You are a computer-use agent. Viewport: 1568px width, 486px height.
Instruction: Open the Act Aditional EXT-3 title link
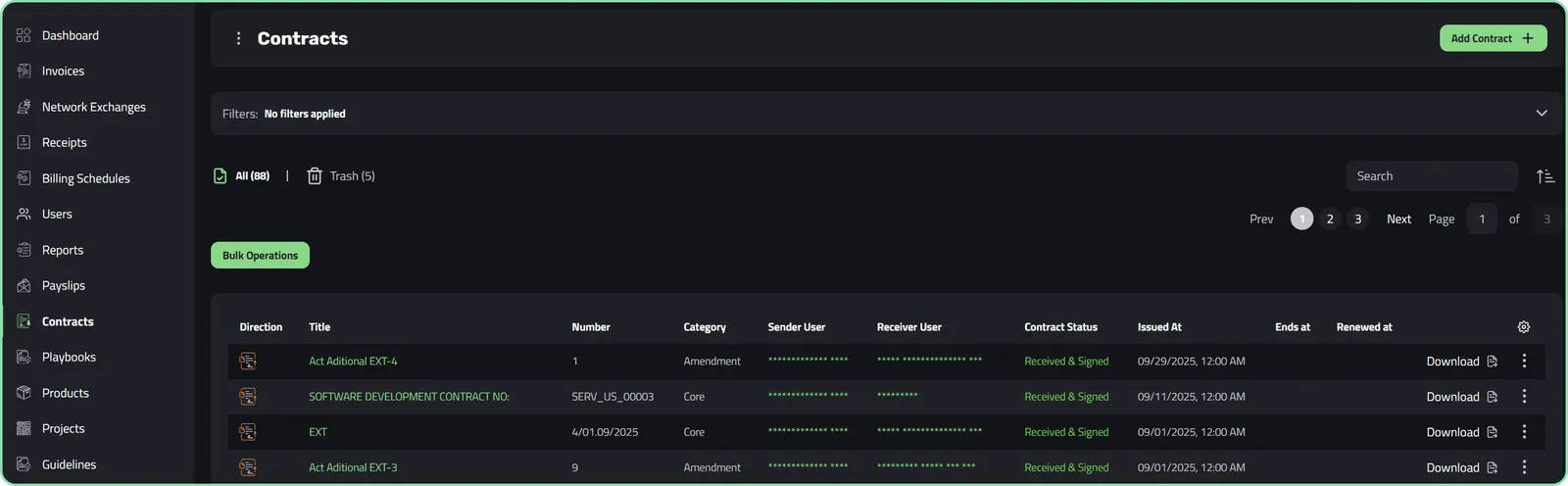(x=353, y=467)
